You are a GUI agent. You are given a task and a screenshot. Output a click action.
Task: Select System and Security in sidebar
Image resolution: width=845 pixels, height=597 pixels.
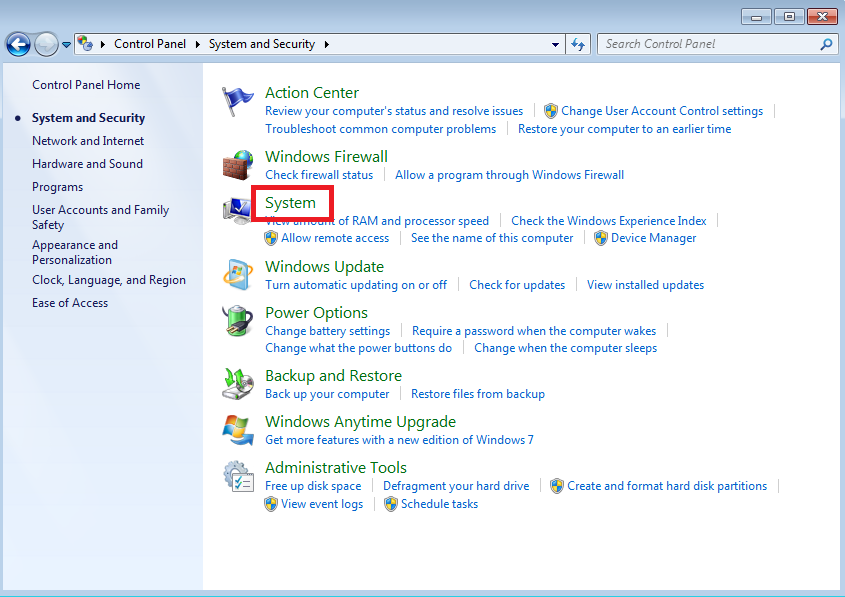coord(88,118)
